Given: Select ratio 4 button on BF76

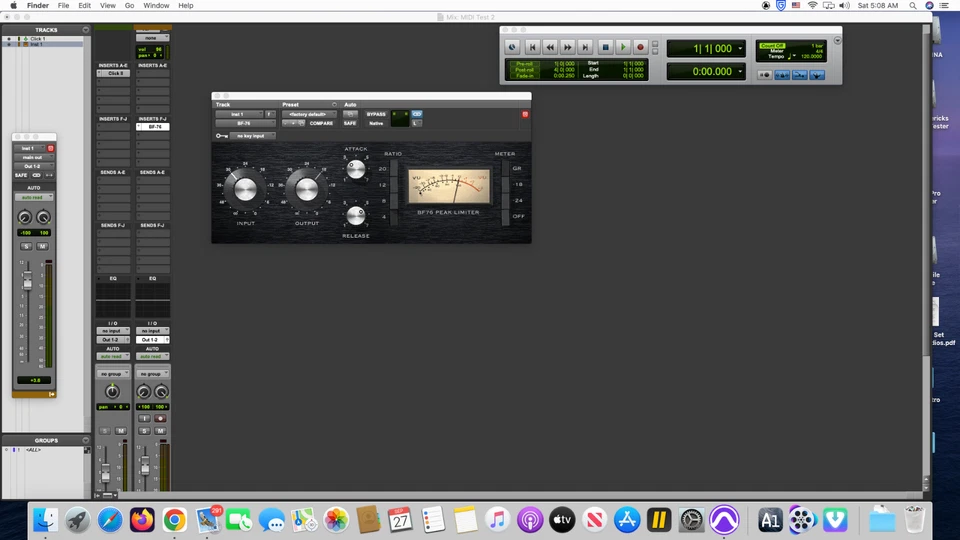Looking at the screenshot, I should click(394, 216).
